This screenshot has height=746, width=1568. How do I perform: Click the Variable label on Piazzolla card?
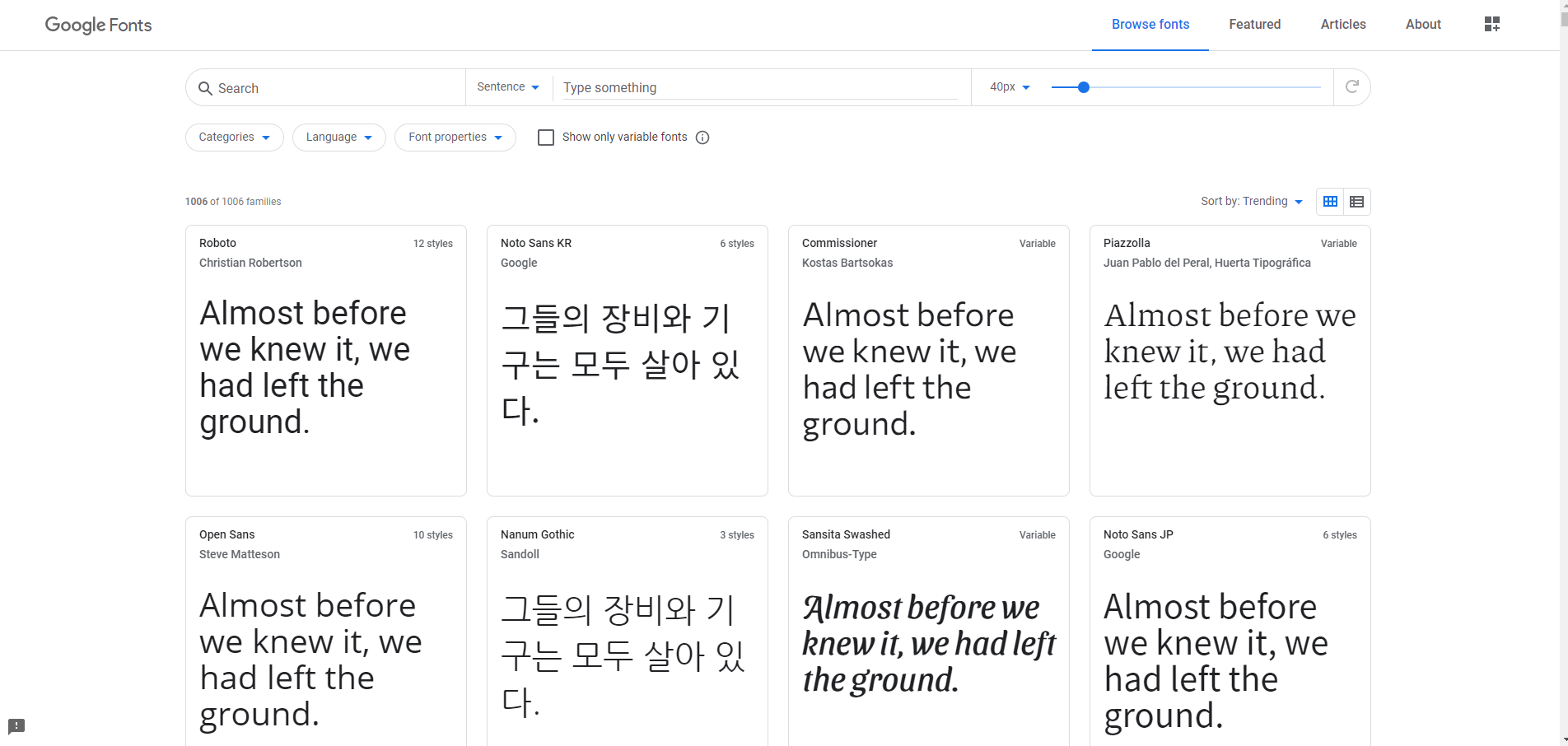point(1338,244)
